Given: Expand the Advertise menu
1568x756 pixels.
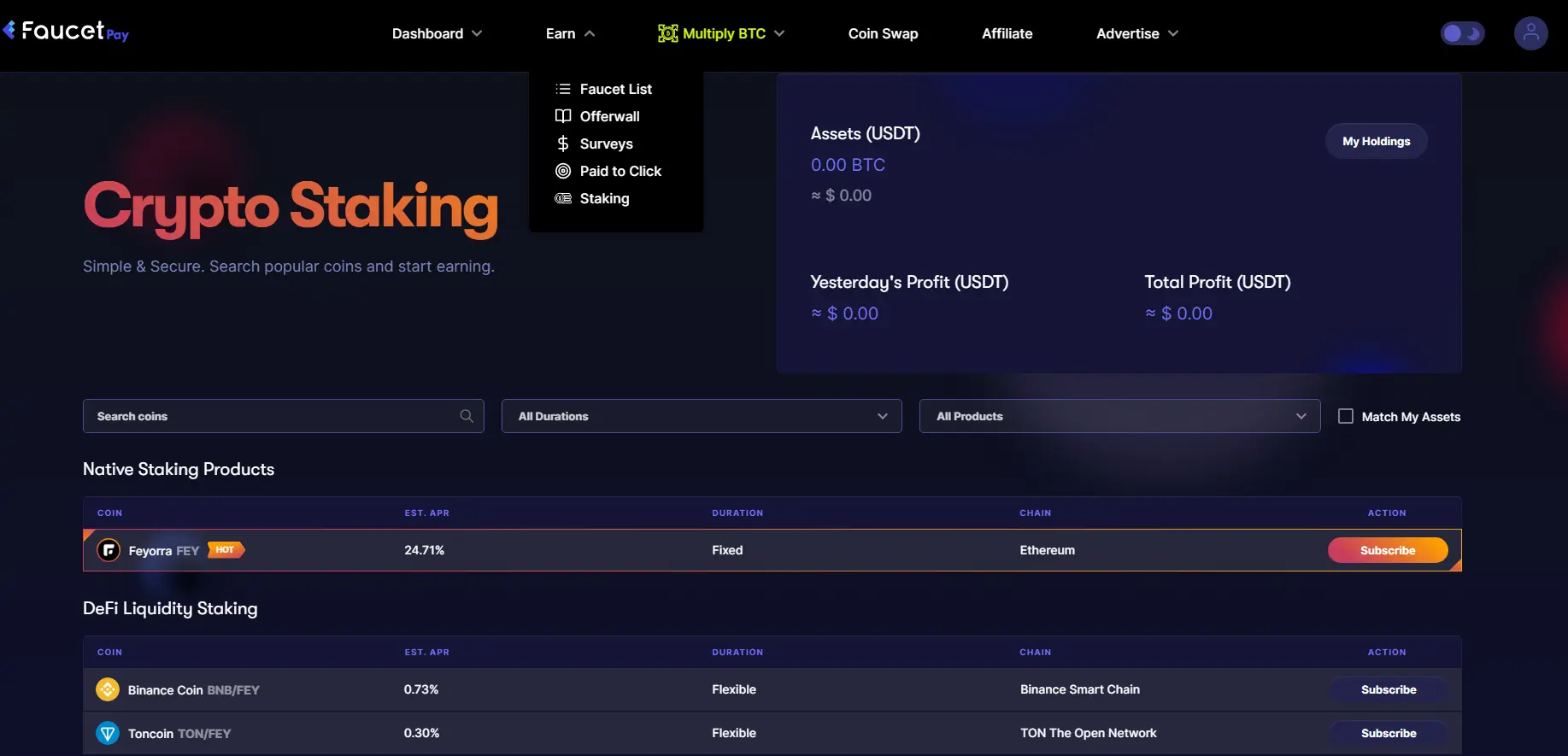Looking at the screenshot, I should [x=1137, y=33].
